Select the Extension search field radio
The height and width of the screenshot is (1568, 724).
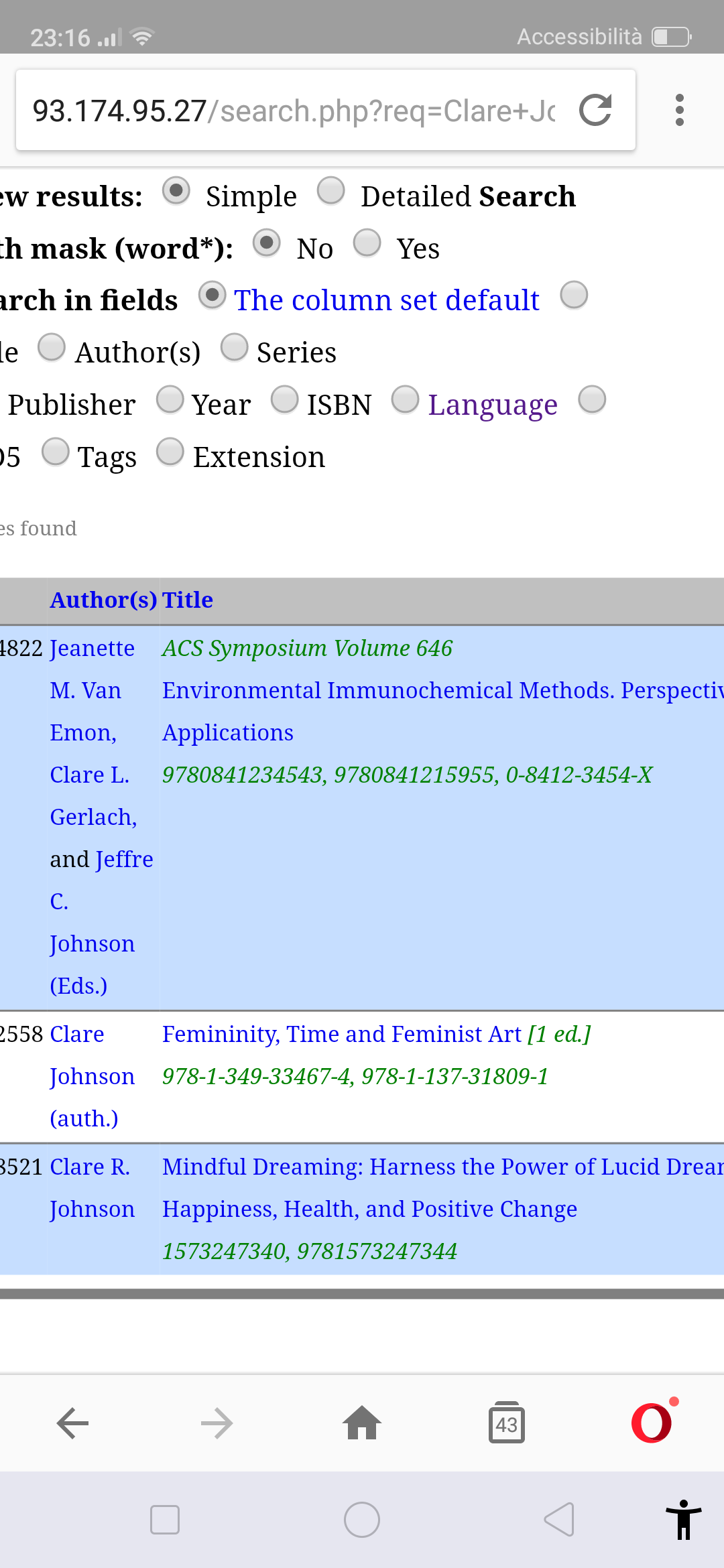coord(170,452)
